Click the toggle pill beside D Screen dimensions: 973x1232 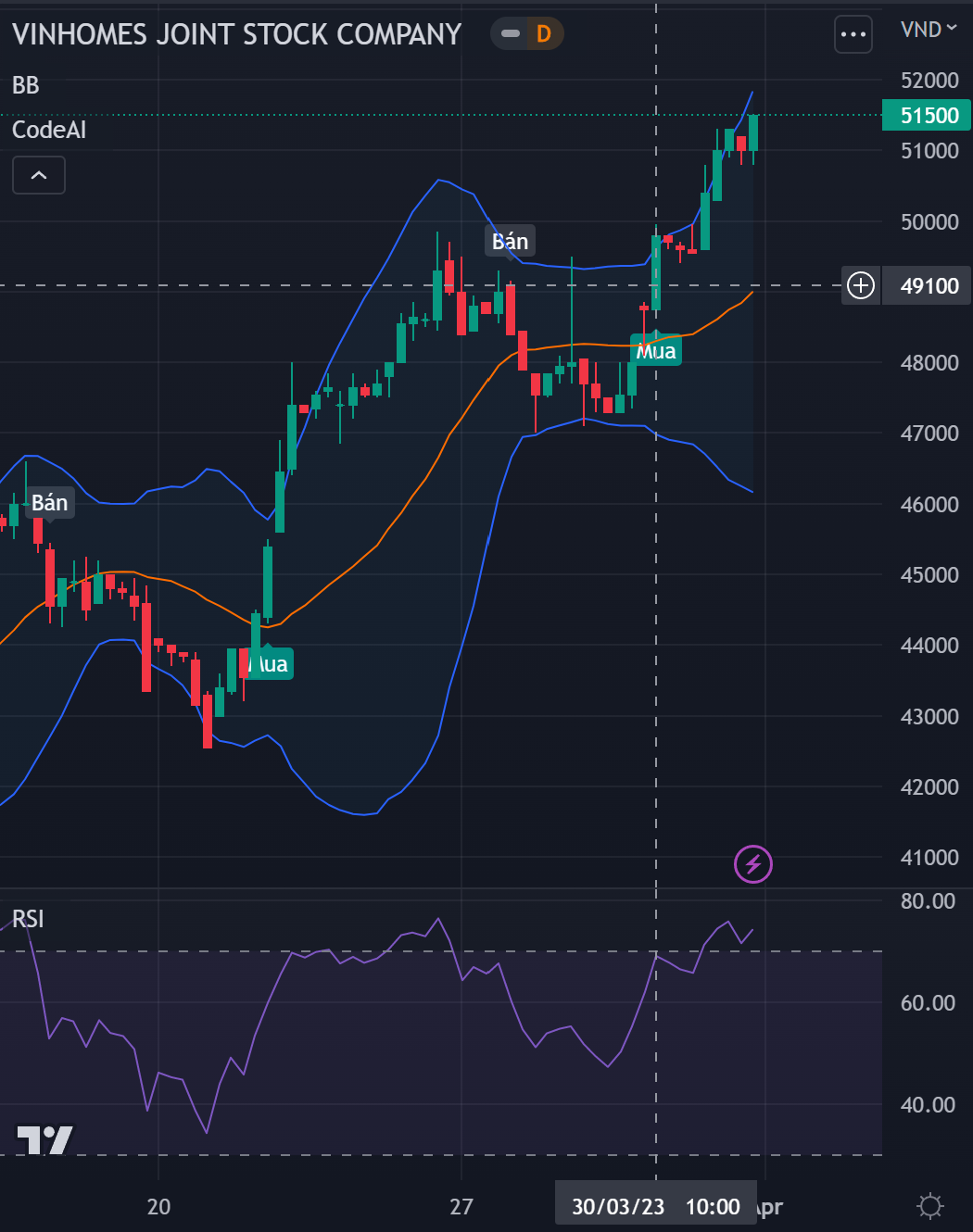pos(511,34)
